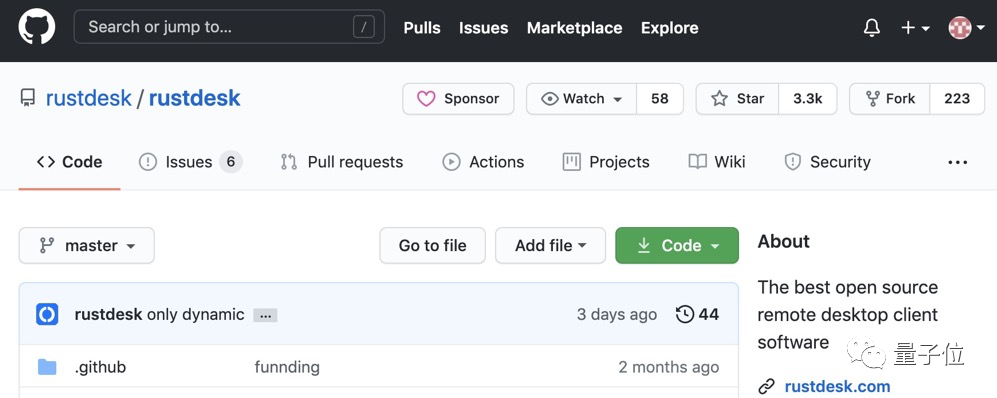Open the user avatar menu

click(966, 27)
